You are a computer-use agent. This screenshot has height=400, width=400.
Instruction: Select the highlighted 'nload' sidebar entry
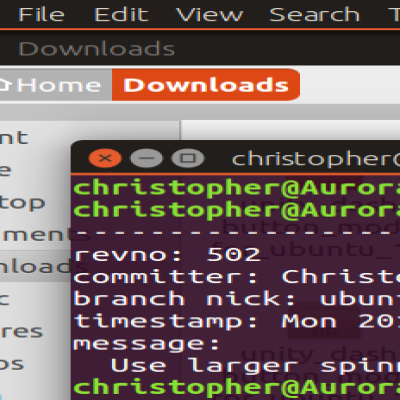[x=35, y=267]
